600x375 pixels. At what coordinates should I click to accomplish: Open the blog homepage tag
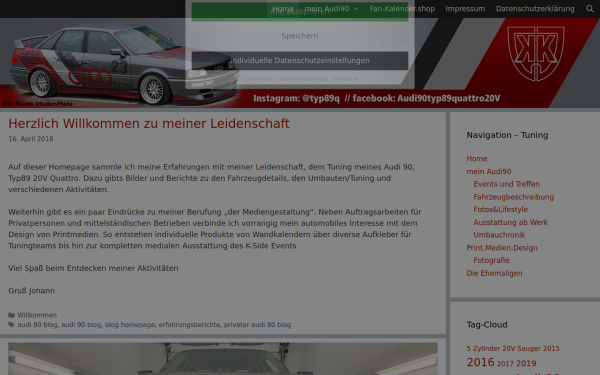click(x=130, y=324)
